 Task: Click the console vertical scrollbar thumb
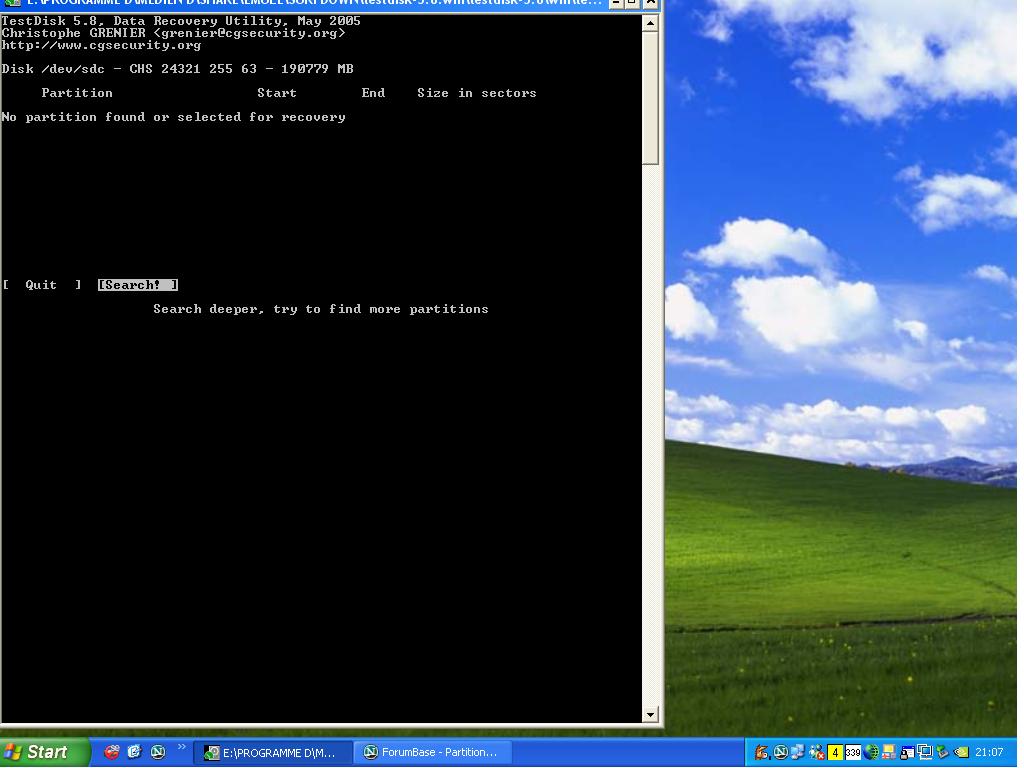pyautogui.click(x=650, y=98)
